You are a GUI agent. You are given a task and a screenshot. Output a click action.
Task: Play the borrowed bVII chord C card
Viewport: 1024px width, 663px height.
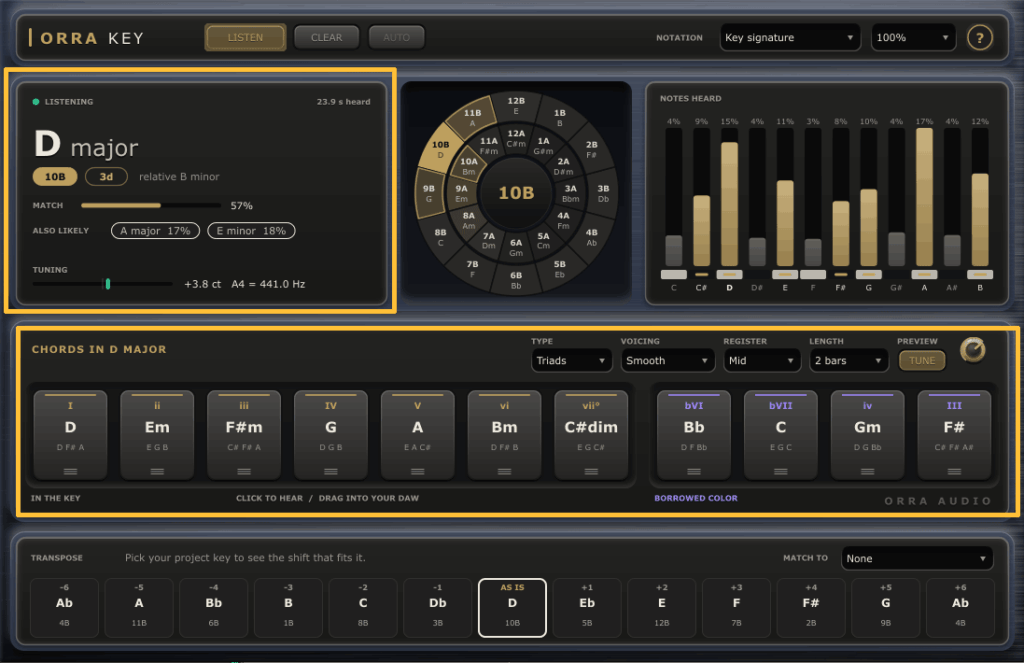780,434
